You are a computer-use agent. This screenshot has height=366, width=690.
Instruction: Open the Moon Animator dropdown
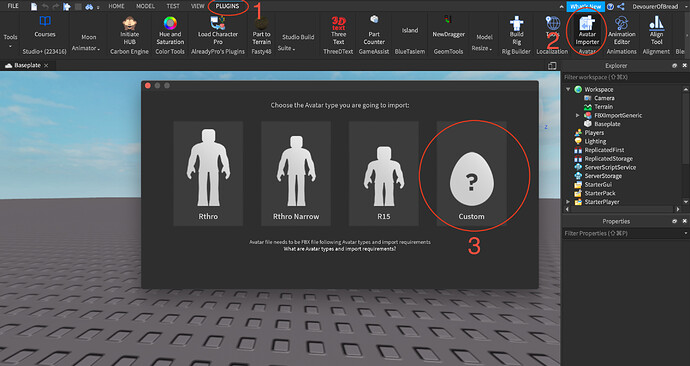[x=88, y=43]
